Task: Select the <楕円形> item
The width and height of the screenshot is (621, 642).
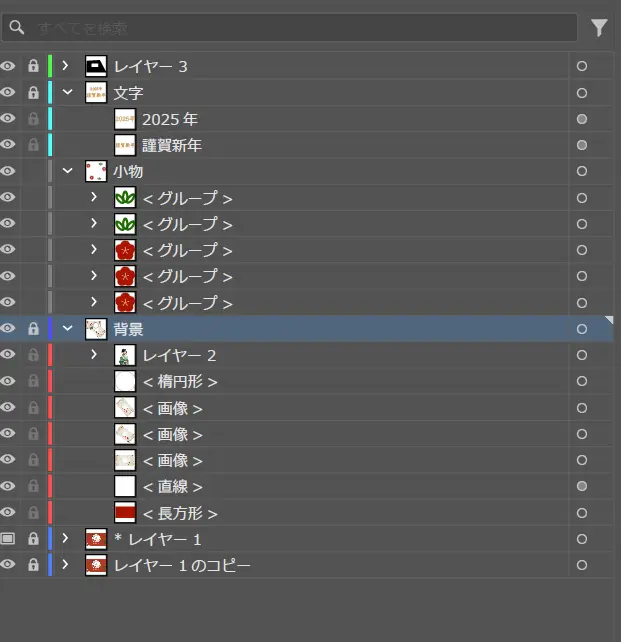Action: coord(180,382)
